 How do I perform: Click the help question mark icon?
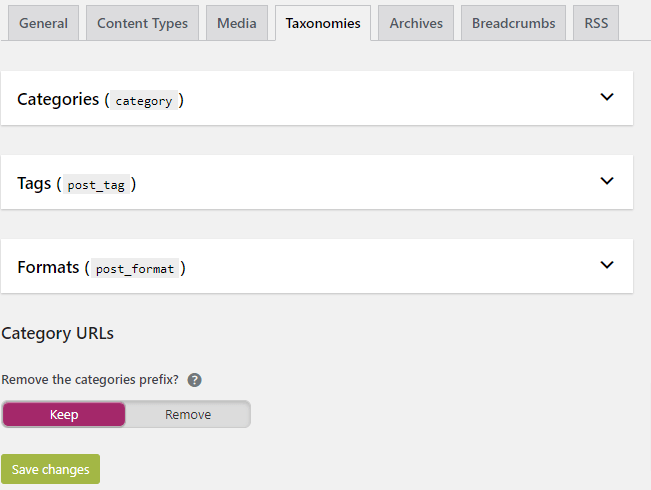(x=194, y=380)
